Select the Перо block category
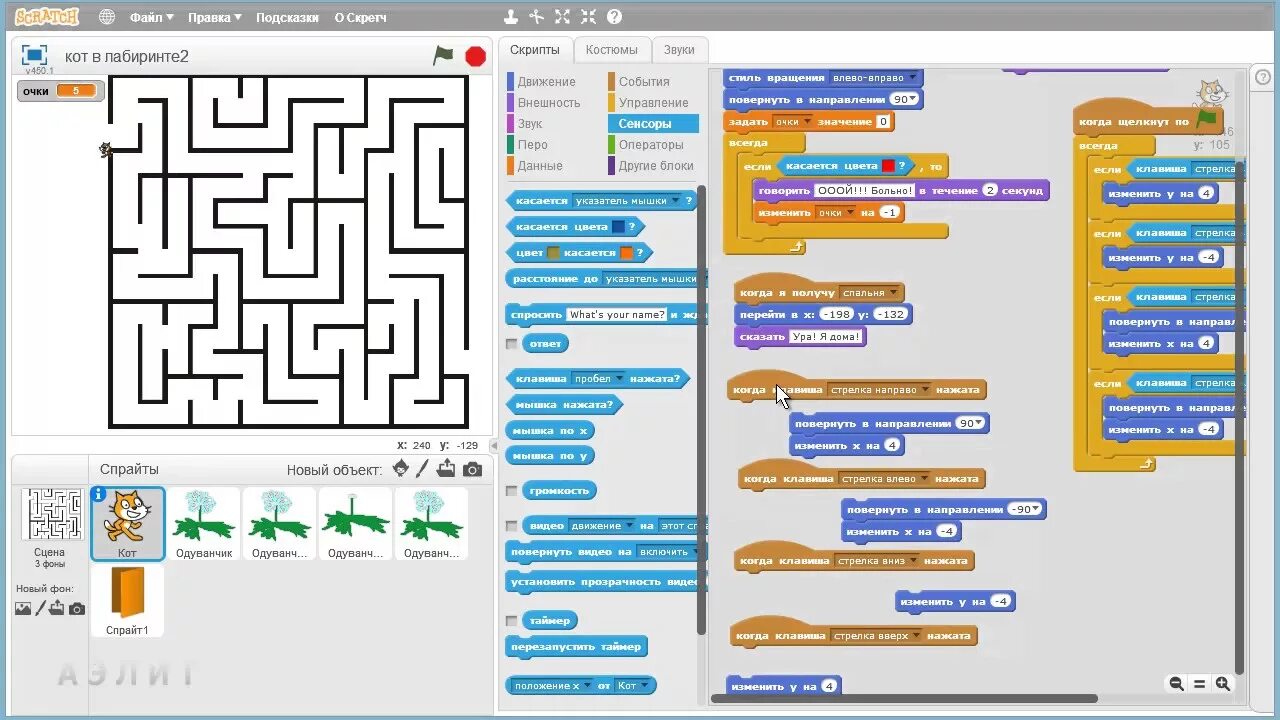 click(532, 145)
